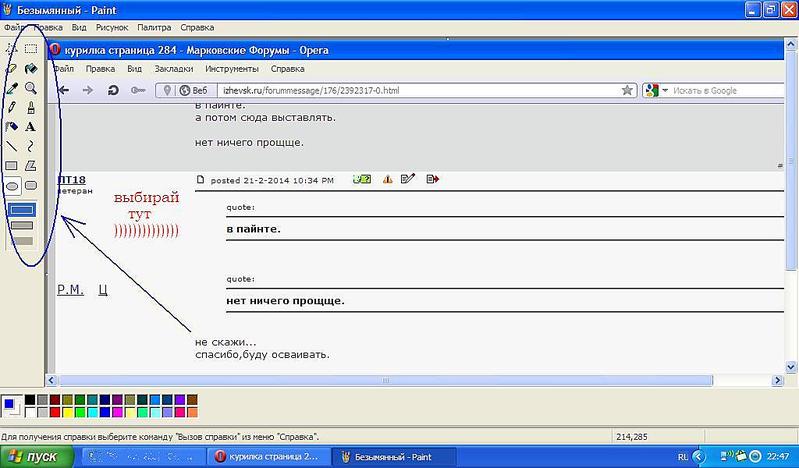The width and height of the screenshot is (799, 468).
Task: Pick the cyan color swatch
Action: 92,412
